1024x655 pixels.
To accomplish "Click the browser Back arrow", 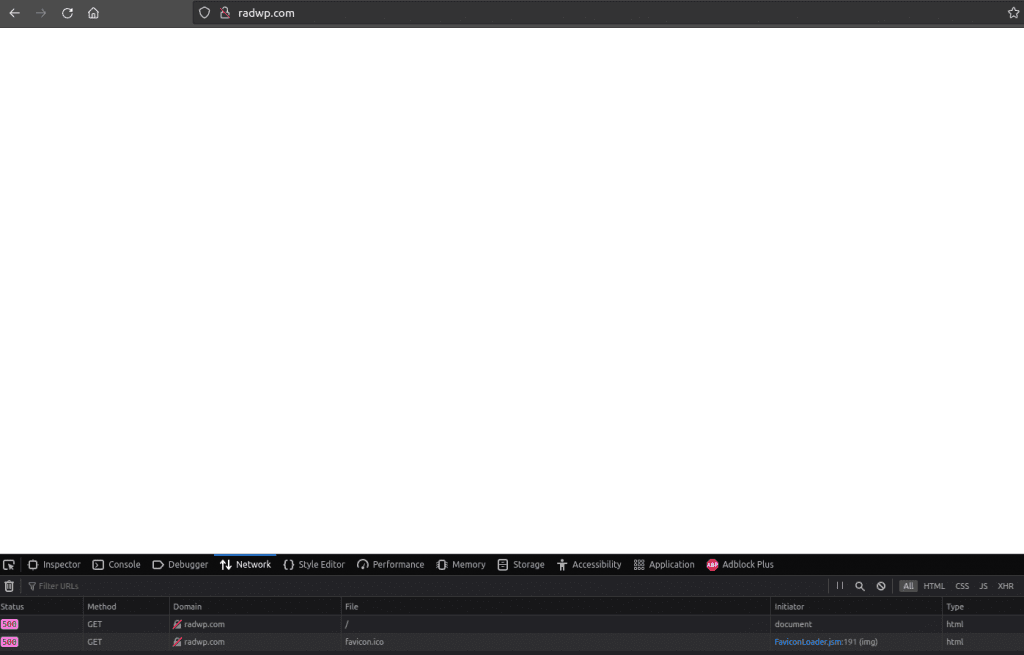I will click(x=15, y=13).
